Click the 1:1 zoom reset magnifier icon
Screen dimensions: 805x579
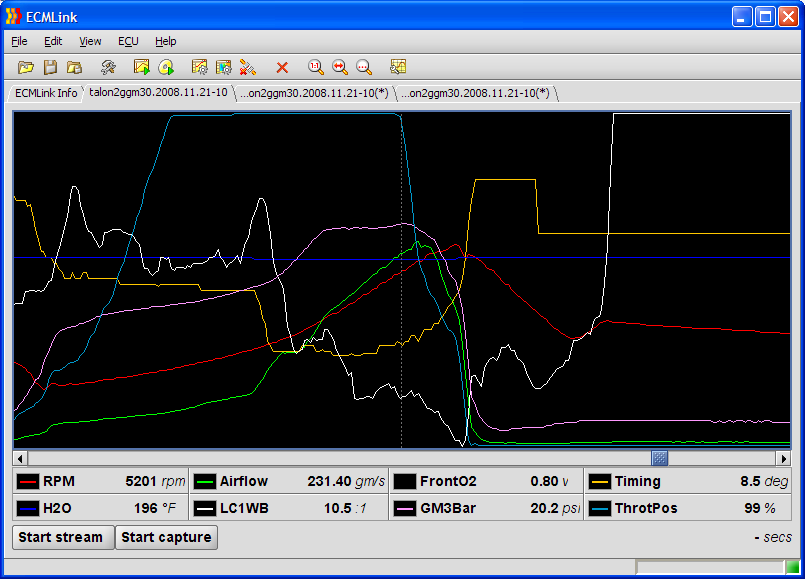pyautogui.click(x=316, y=67)
